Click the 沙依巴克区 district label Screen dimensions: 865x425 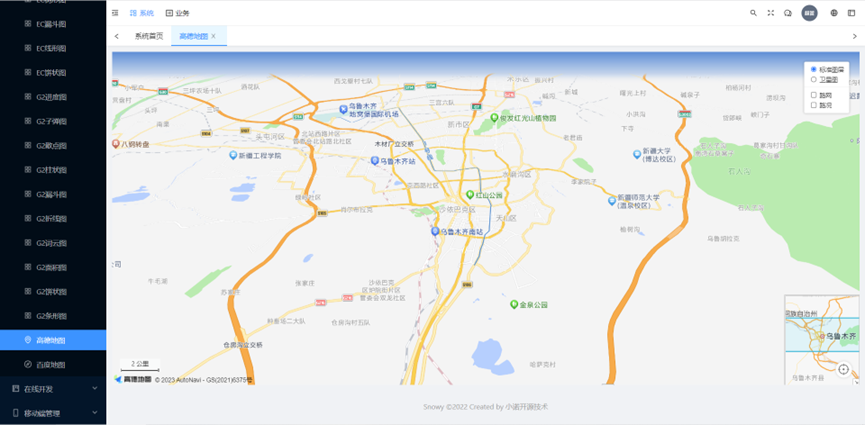click(x=457, y=209)
